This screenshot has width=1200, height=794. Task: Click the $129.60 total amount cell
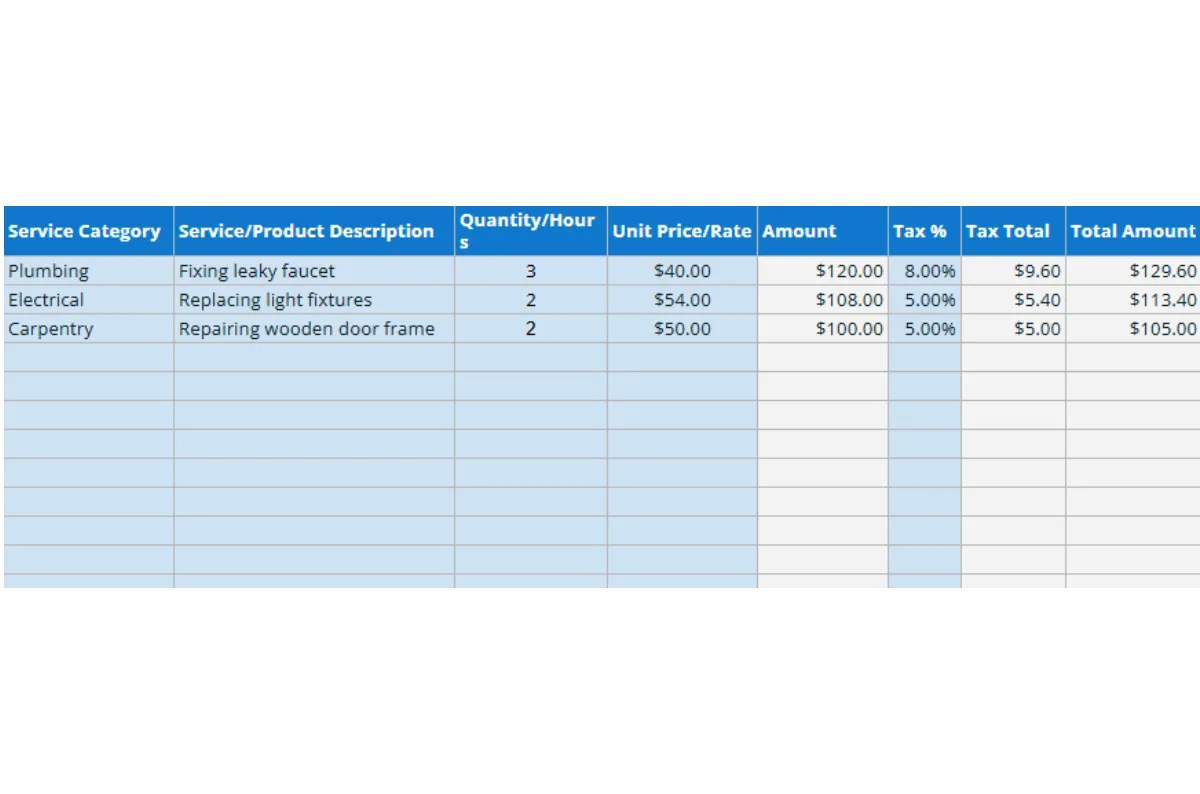pos(1133,271)
